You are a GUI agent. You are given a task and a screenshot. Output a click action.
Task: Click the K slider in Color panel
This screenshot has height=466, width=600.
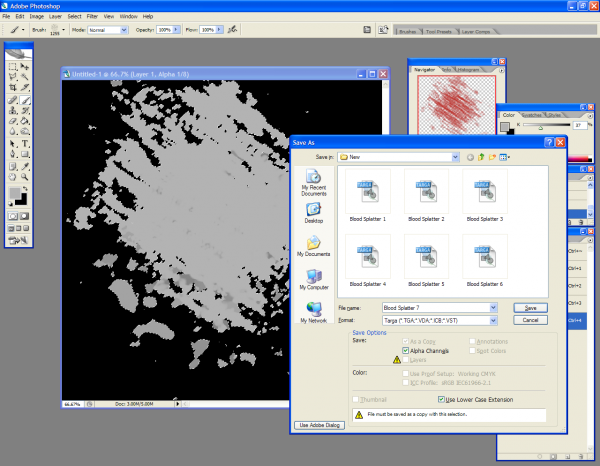point(541,126)
